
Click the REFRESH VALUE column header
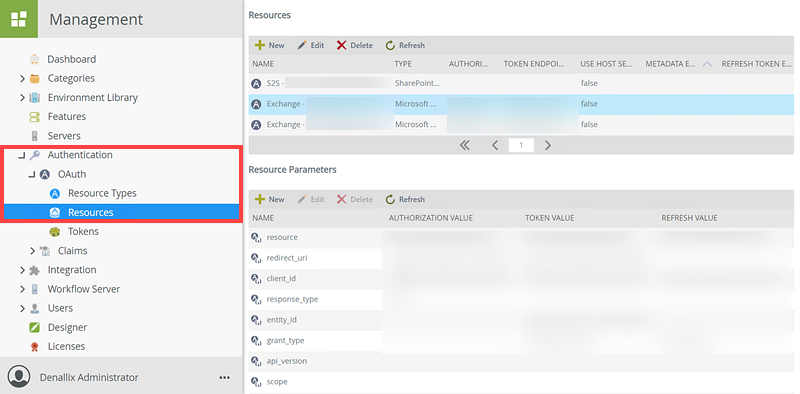pyautogui.click(x=689, y=218)
